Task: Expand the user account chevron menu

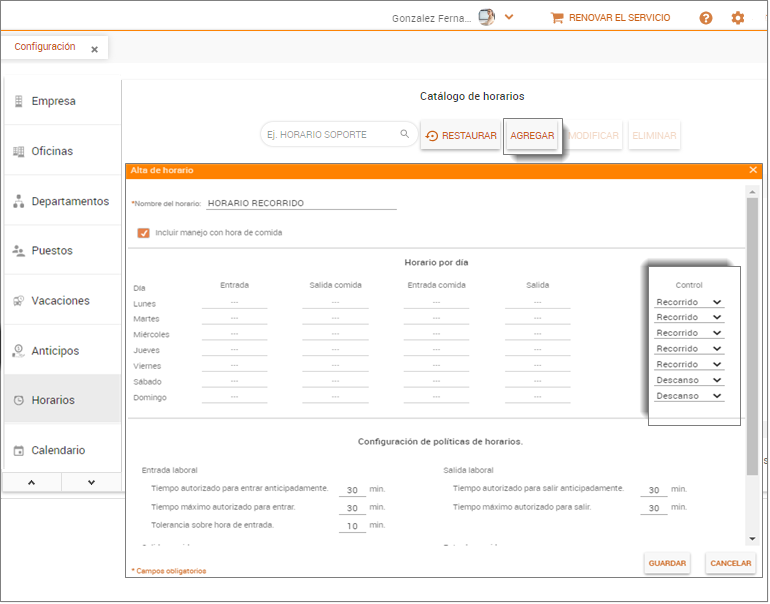Action: click(x=509, y=17)
